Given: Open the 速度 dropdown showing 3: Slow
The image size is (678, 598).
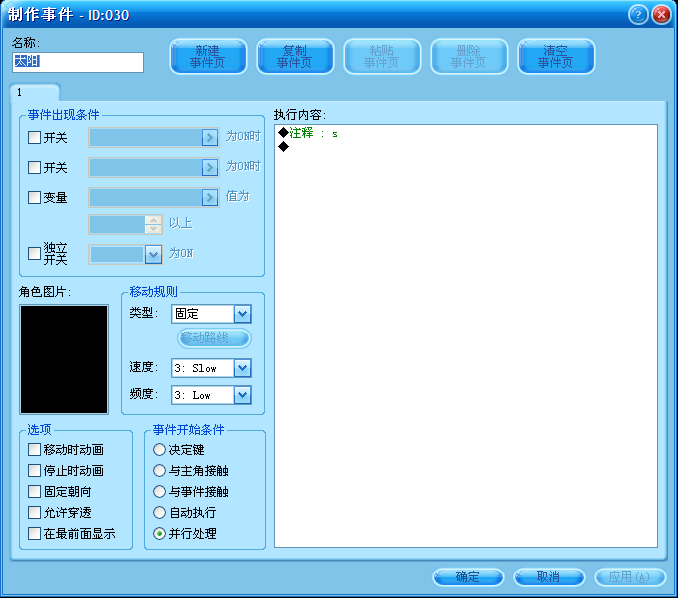Looking at the screenshot, I should 211,368.
